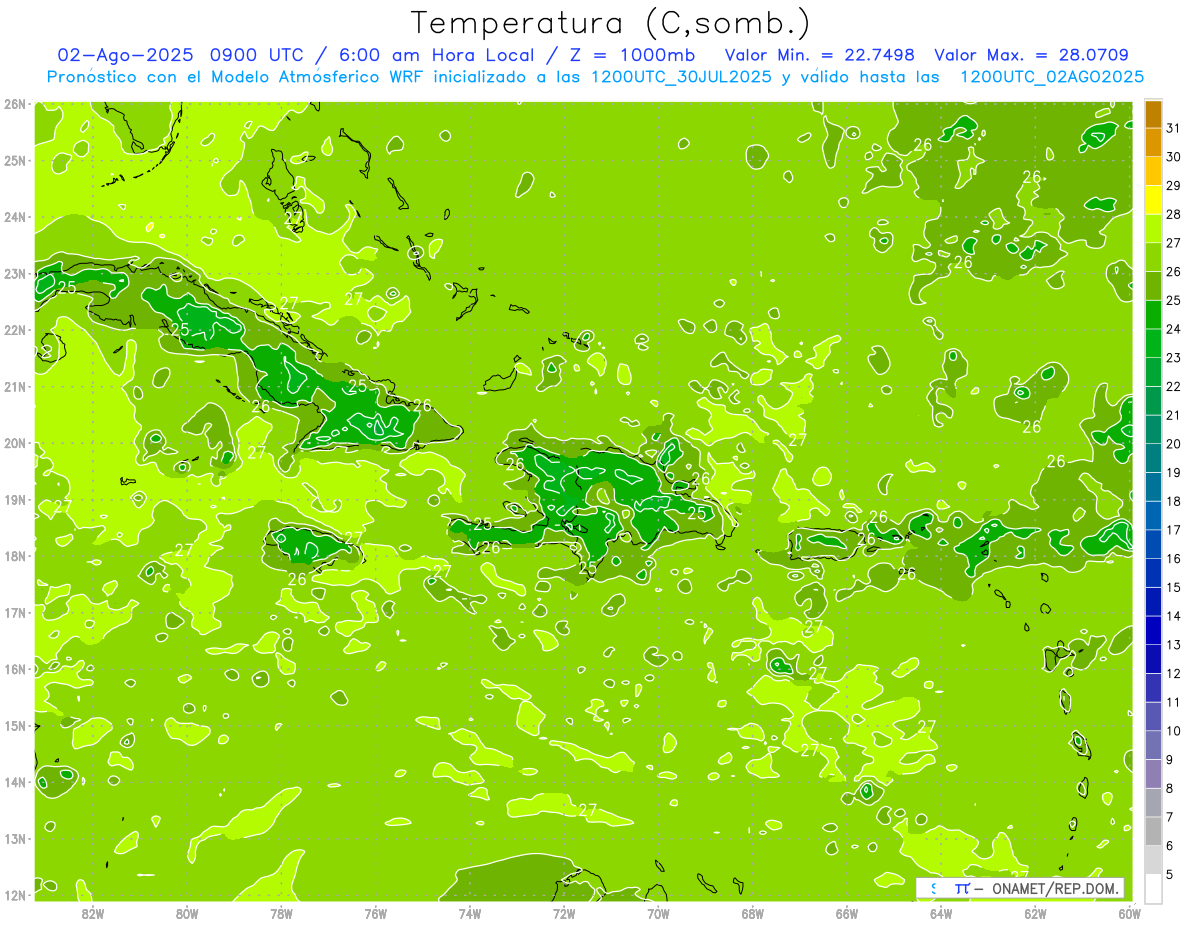Click the '13N' latitude label
This screenshot has height=927, width=1200.
coord(15,838)
